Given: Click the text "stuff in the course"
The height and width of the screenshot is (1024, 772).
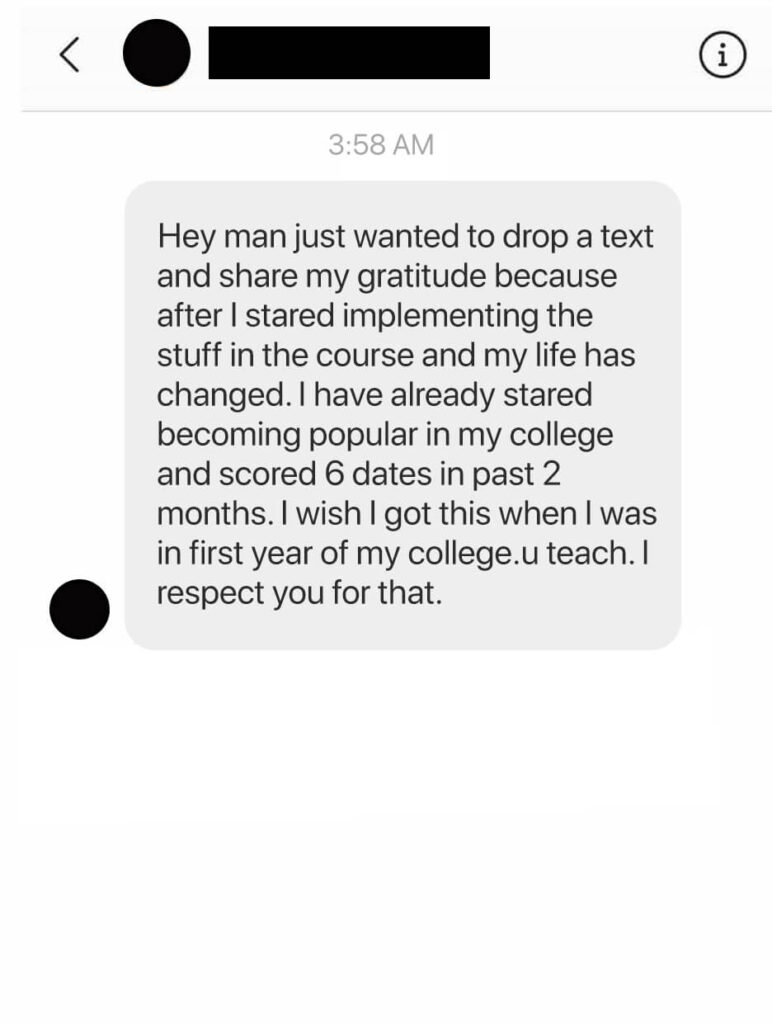Looking at the screenshot, I should coord(285,355).
